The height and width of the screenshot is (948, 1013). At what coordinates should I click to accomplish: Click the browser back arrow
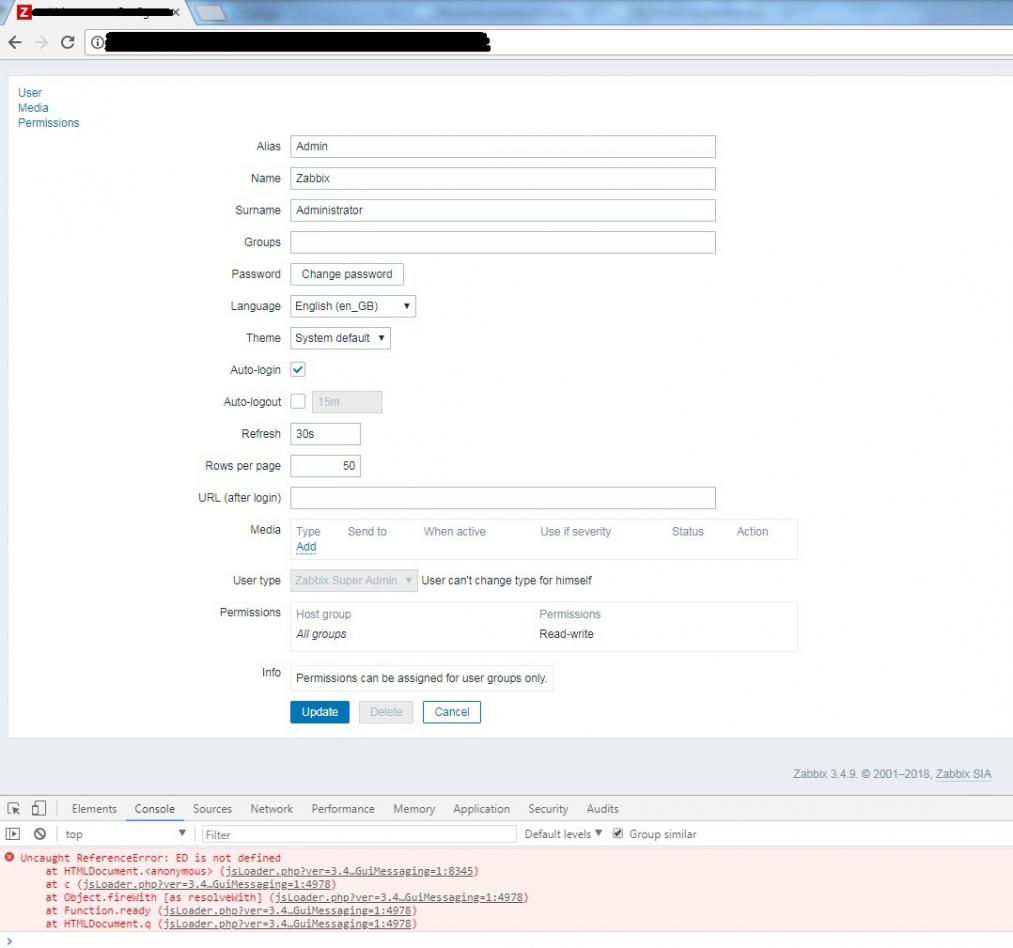15,42
